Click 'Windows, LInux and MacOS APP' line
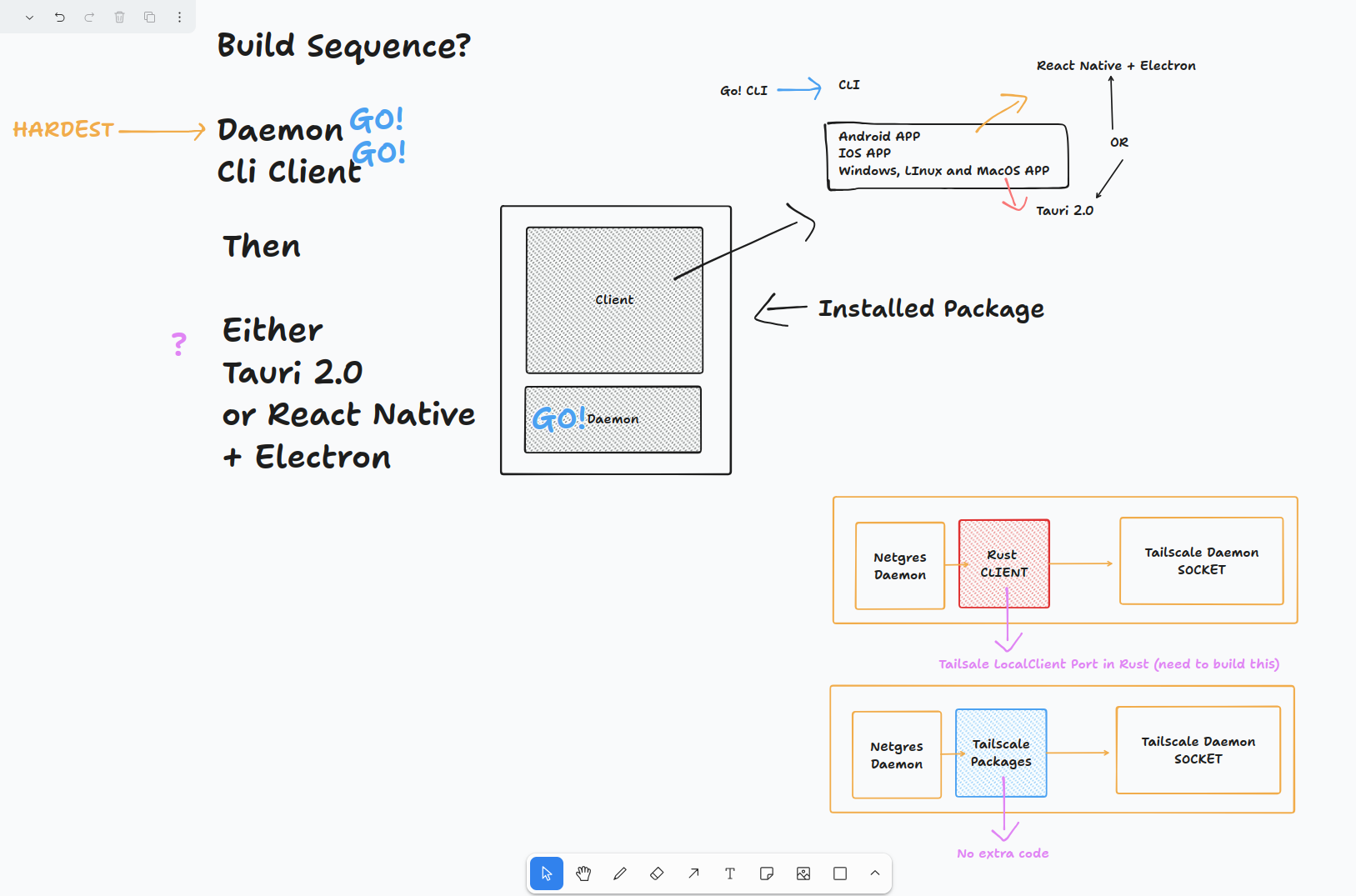This screenshot has width=1356, height=896. click(x=943, y=171)
